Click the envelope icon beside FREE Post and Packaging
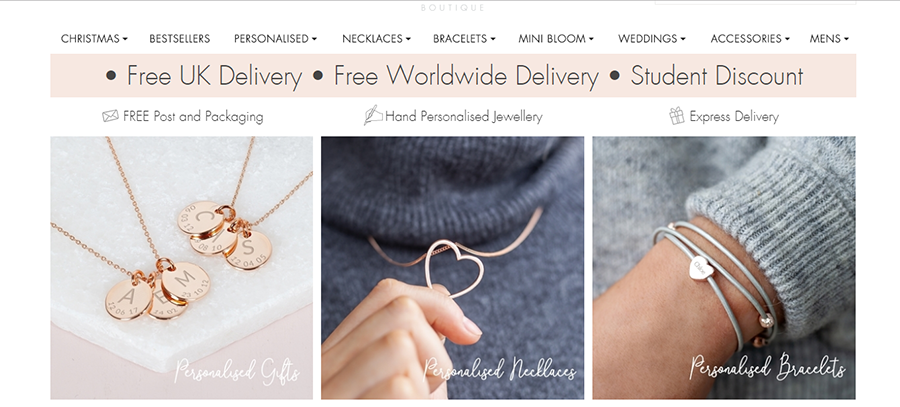The width and height of the screenshot is (900, 407). coord(110,117)
